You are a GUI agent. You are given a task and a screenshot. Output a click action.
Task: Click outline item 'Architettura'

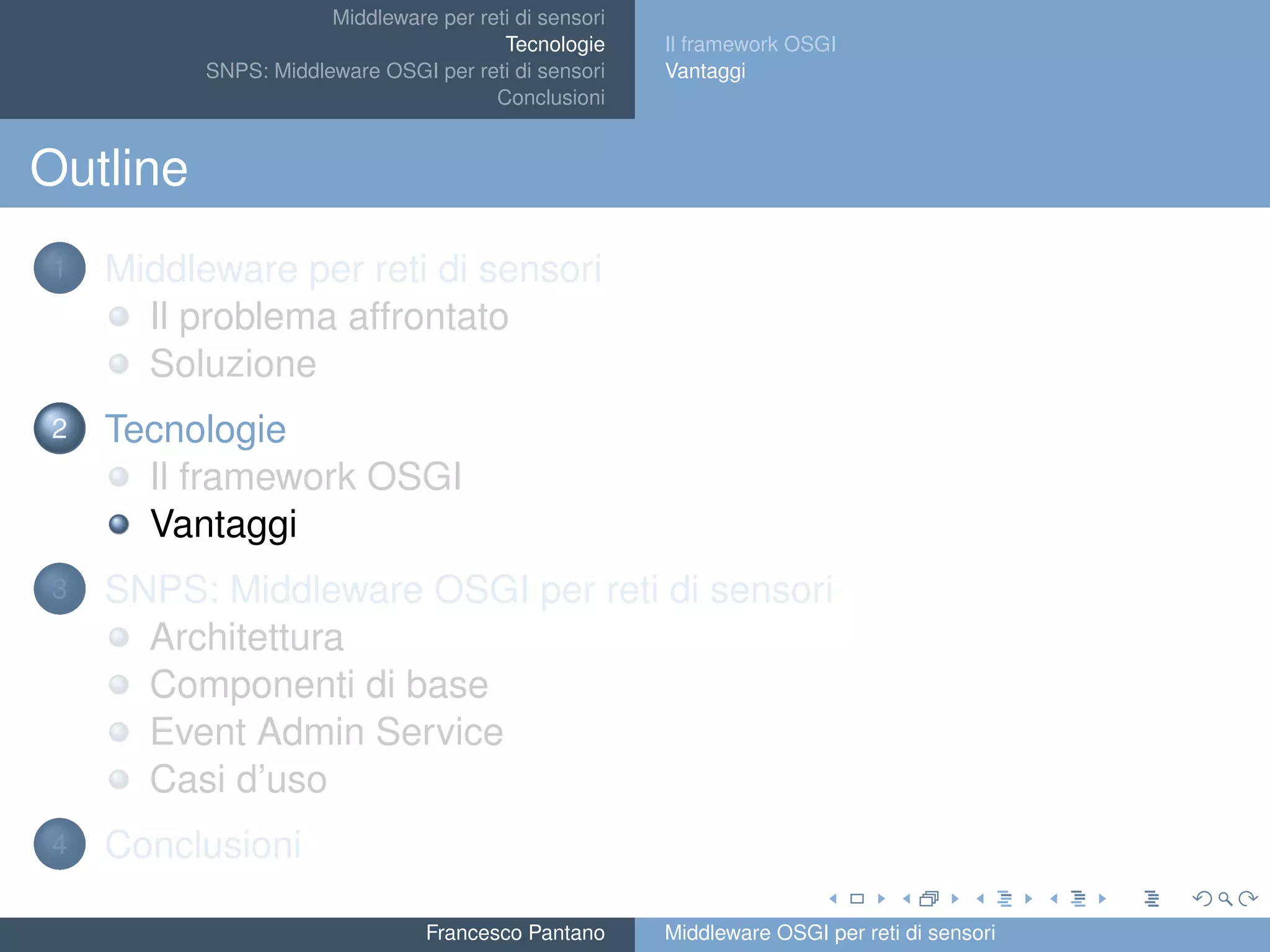pyautogui.click(x=247, y=637)
